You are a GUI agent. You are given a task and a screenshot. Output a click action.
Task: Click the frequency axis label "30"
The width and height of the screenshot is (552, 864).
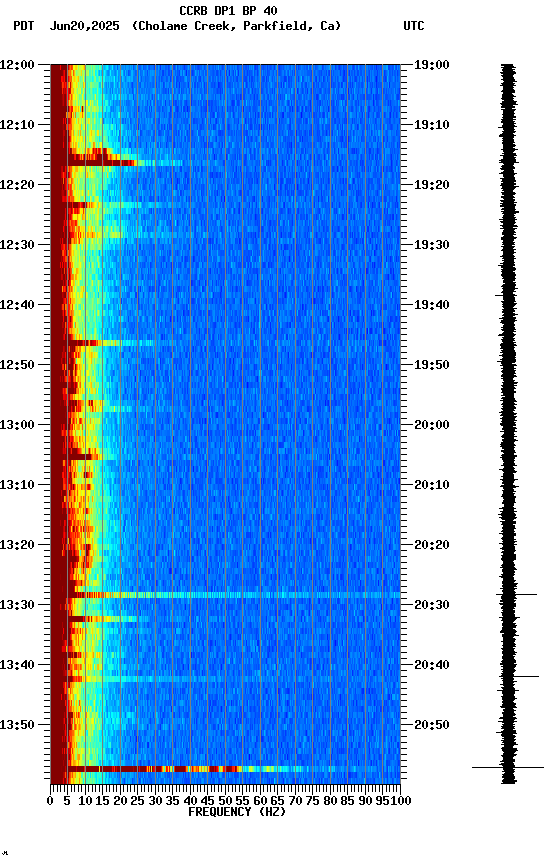point(155,801)
